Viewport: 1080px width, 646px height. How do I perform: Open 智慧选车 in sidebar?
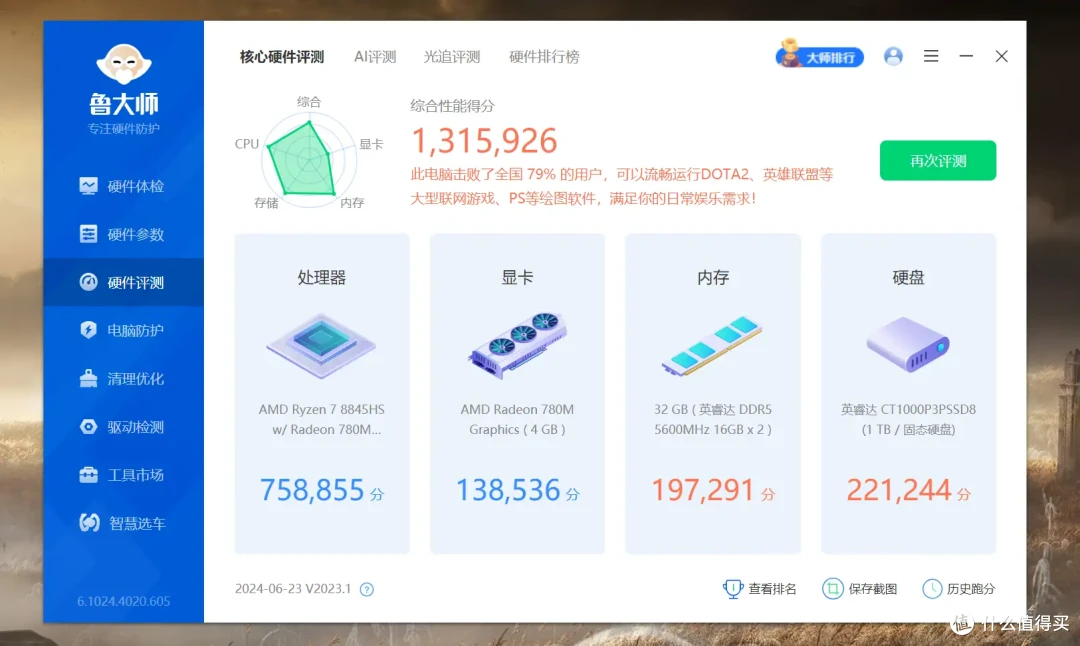coord(123,523)
